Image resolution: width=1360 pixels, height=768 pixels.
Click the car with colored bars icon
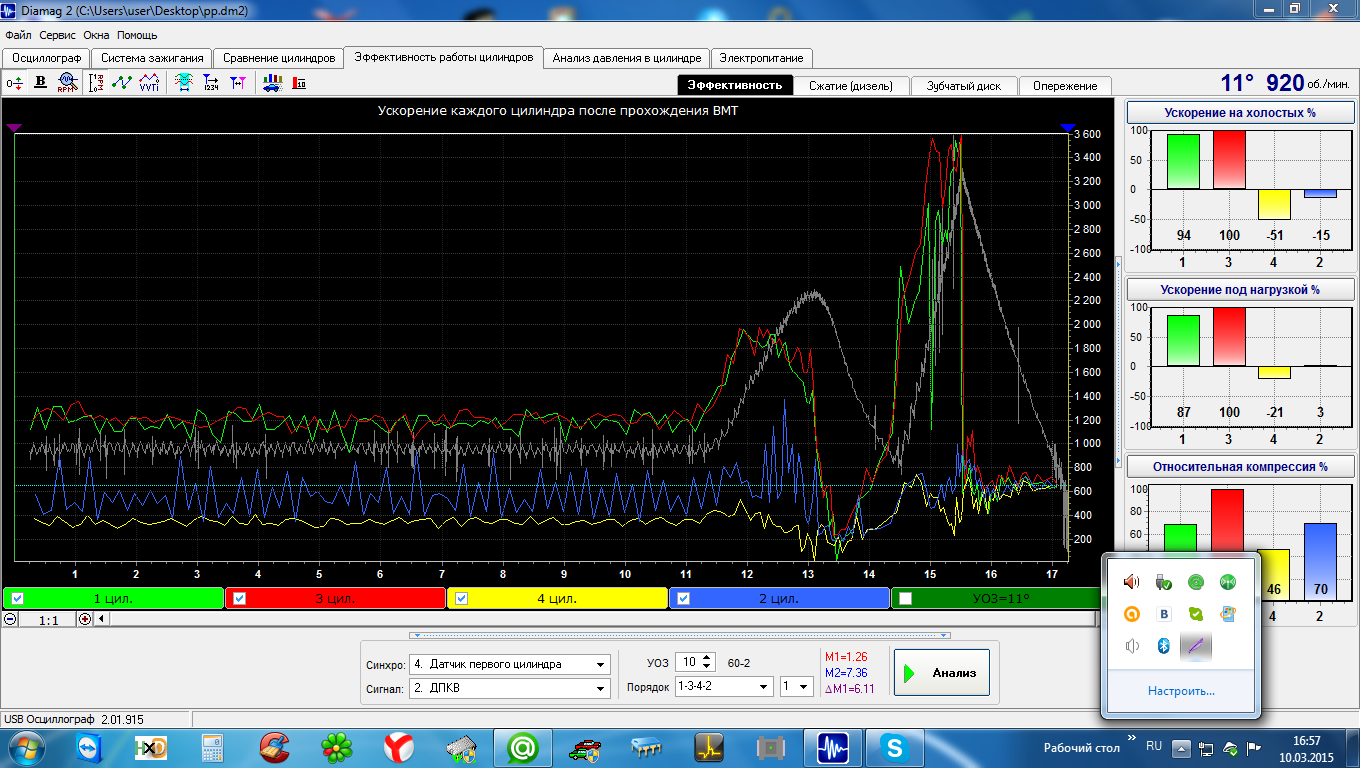click(x=272, y=83)
